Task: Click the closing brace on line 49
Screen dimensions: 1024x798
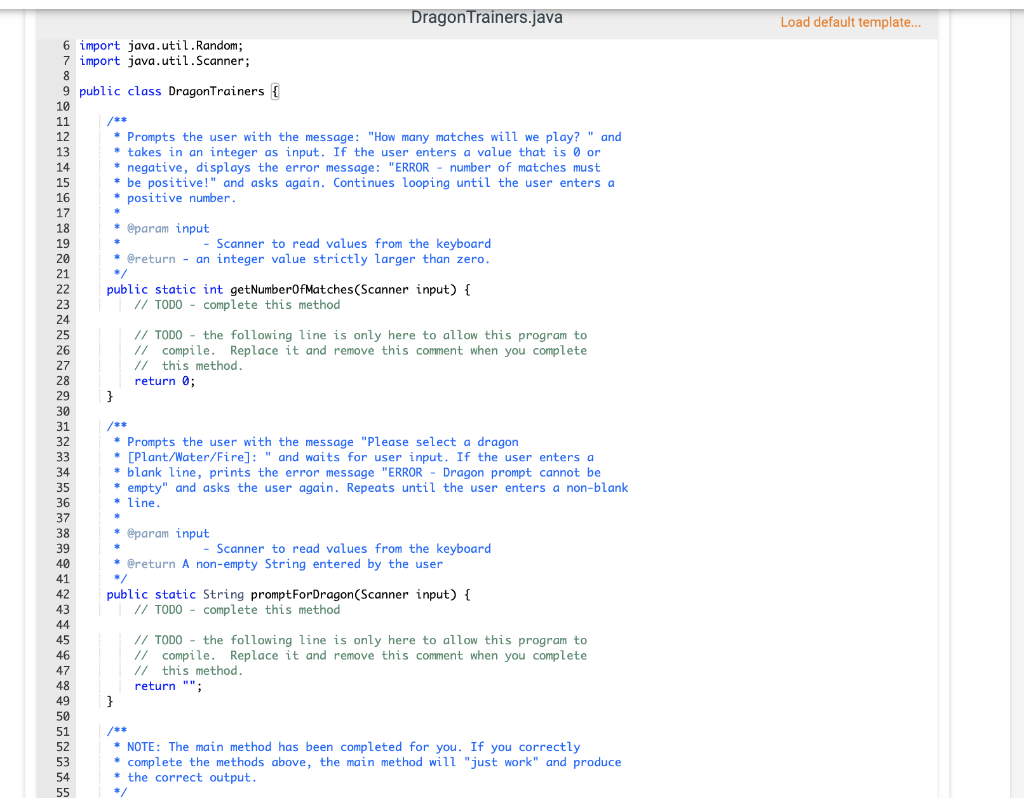Action: tap(110, 701)
